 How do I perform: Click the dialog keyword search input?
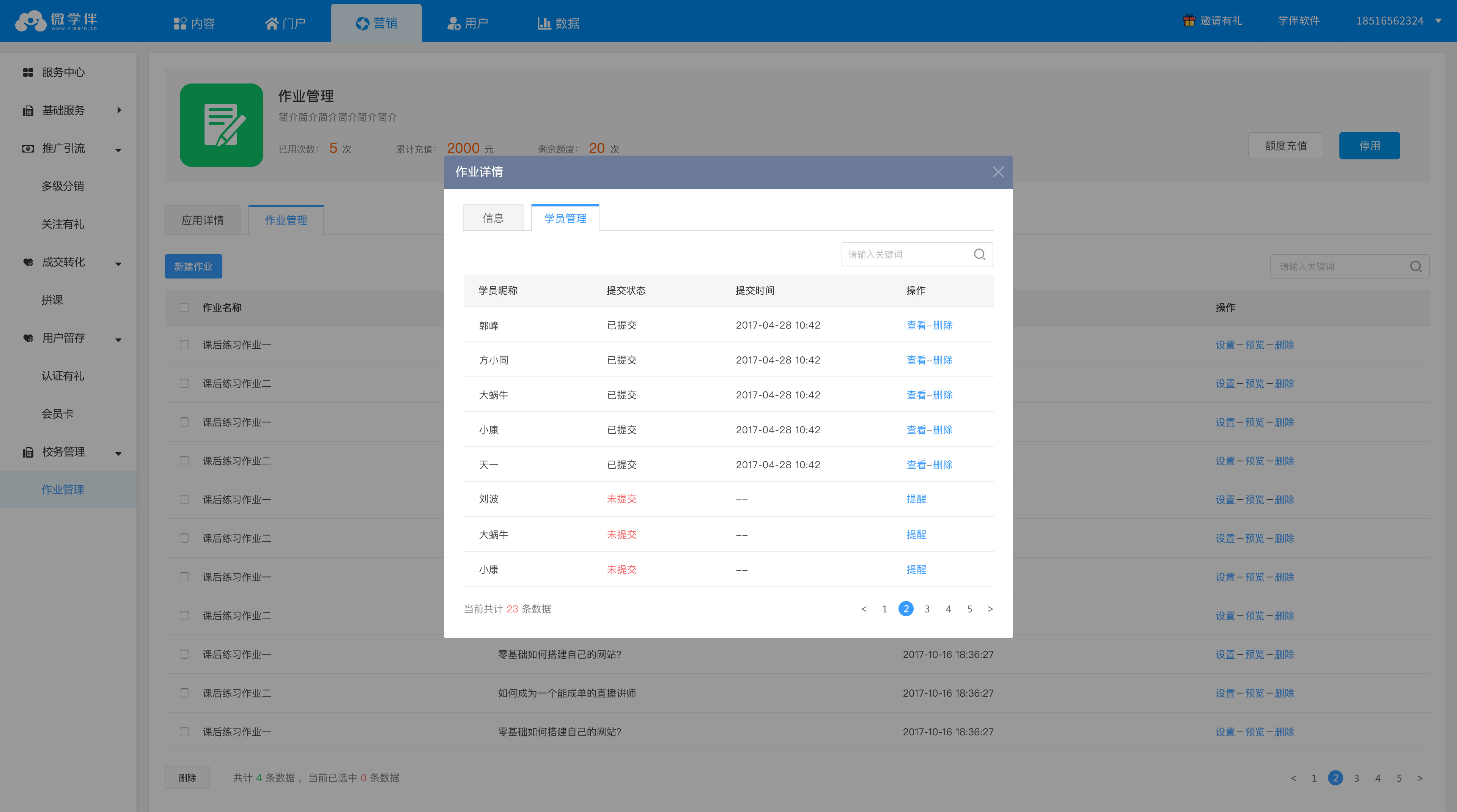tap(917, 255)
